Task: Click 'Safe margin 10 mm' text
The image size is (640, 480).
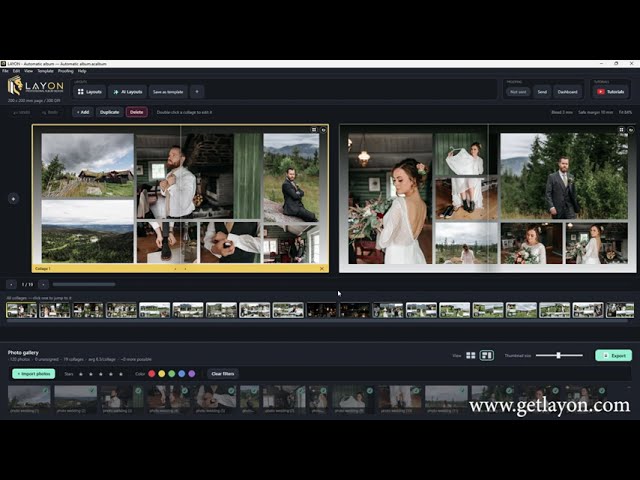Action: tap(596, 112)
